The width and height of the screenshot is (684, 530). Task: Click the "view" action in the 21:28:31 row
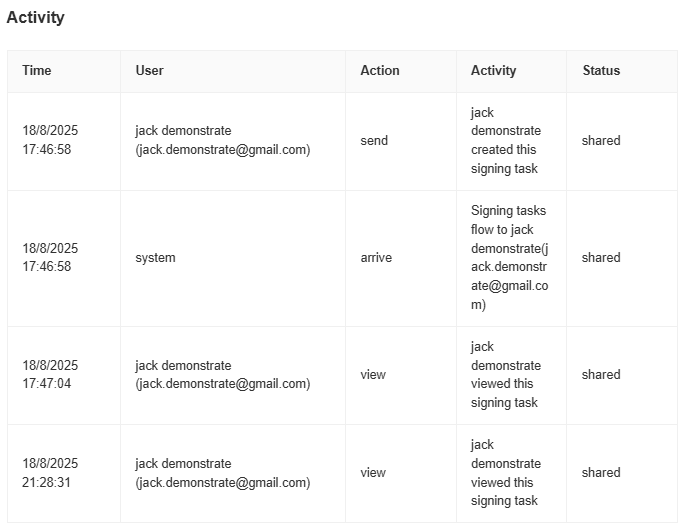[x=373, y=473]
